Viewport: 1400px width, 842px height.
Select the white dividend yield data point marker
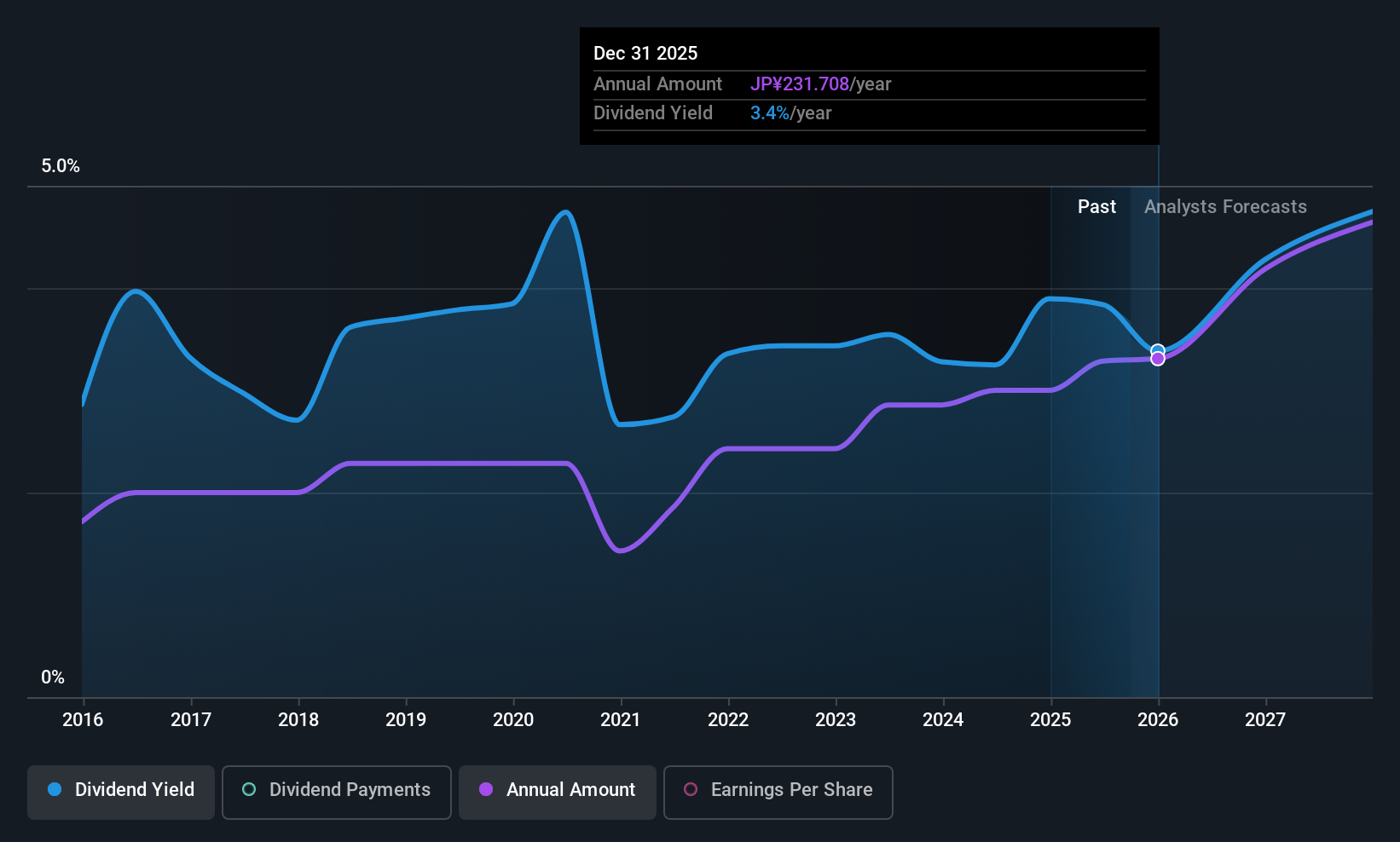1158,350
